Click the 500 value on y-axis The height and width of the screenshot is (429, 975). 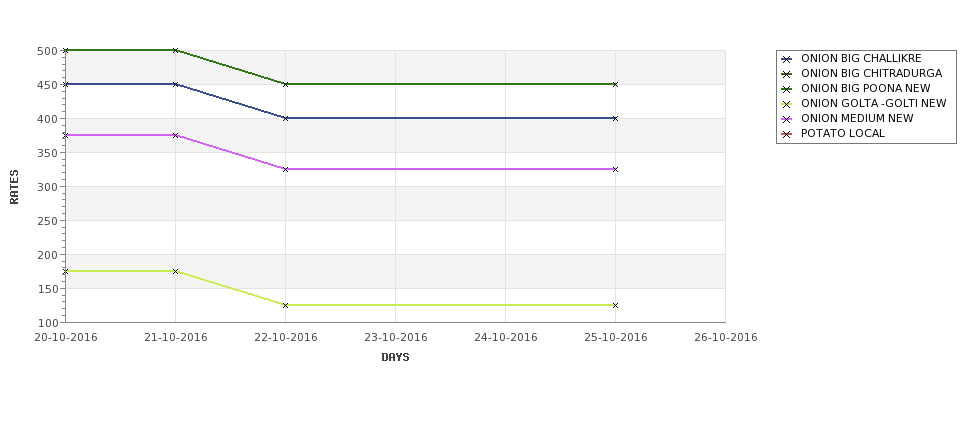click(x=47, y=51)
